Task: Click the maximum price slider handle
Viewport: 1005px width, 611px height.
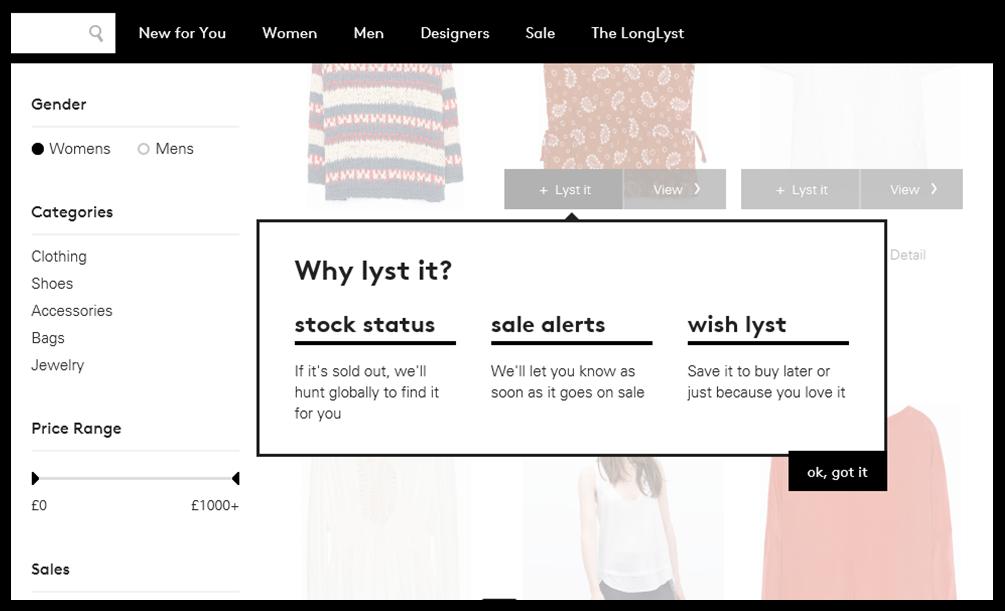Action: pos(235,478)
